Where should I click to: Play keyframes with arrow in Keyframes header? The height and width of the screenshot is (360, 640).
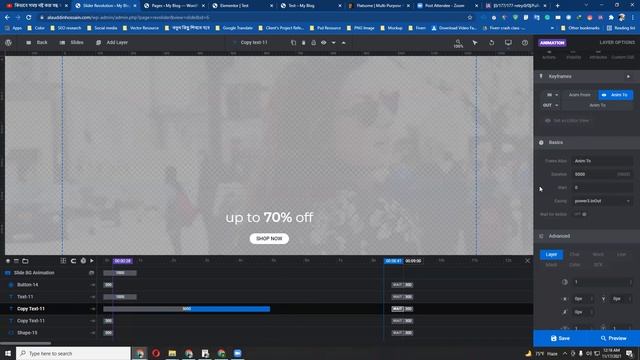pos(629,76)
